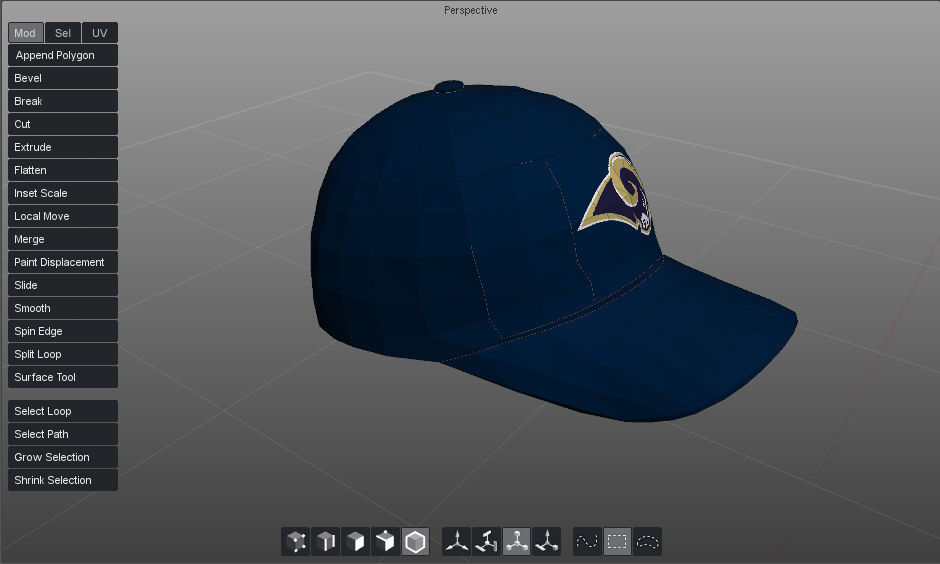Click the Append Polygon button
940x564 pixels.
[x=63, y=55]
